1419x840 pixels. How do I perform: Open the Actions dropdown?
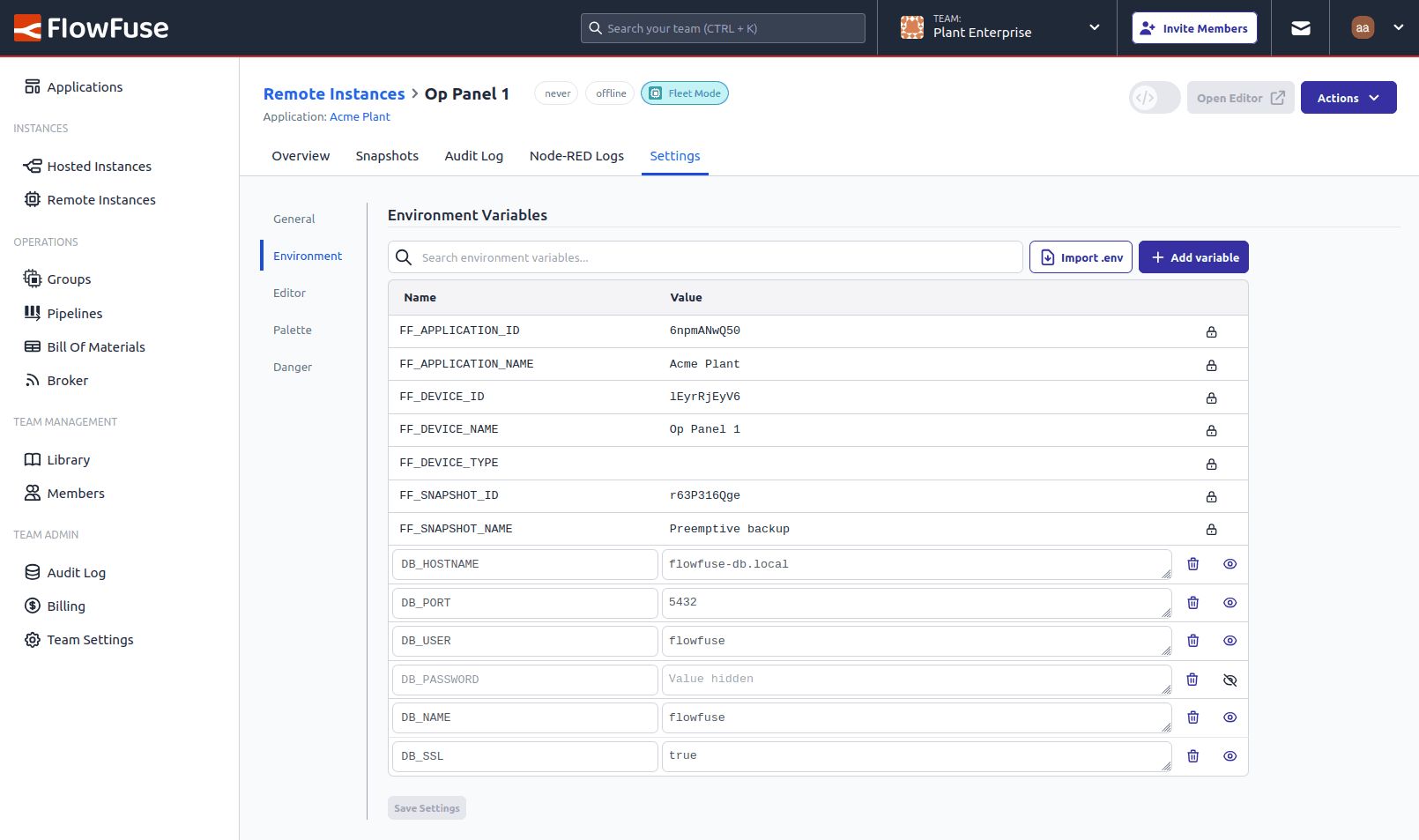pyautogui.click(x=1348, y=97)
